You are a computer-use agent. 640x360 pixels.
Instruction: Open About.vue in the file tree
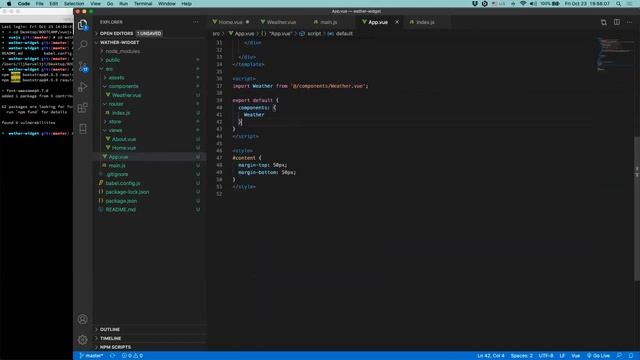coord(124,139)
